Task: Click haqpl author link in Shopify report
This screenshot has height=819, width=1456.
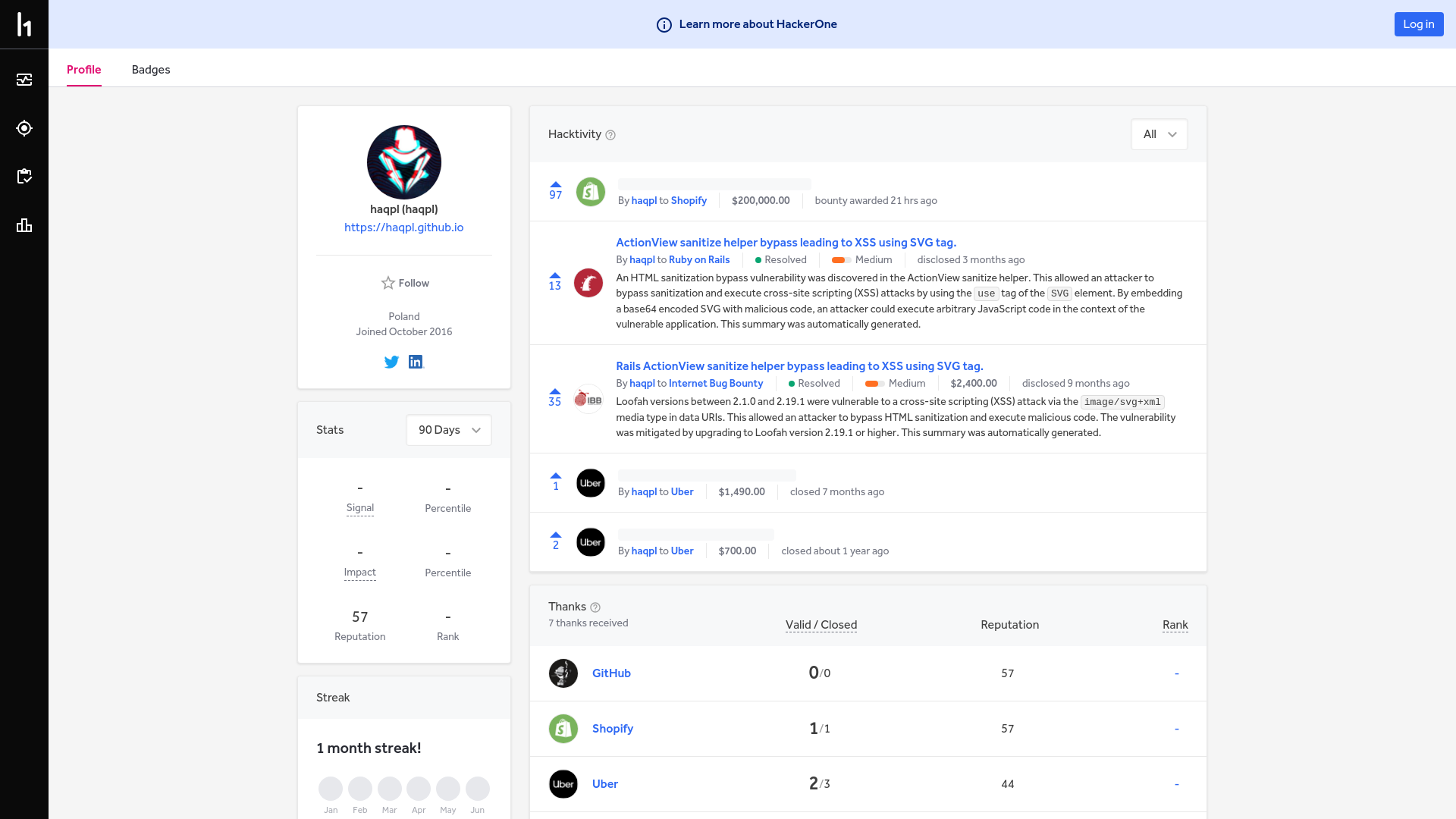Action: pyautogui.click(x=645, y=201)
